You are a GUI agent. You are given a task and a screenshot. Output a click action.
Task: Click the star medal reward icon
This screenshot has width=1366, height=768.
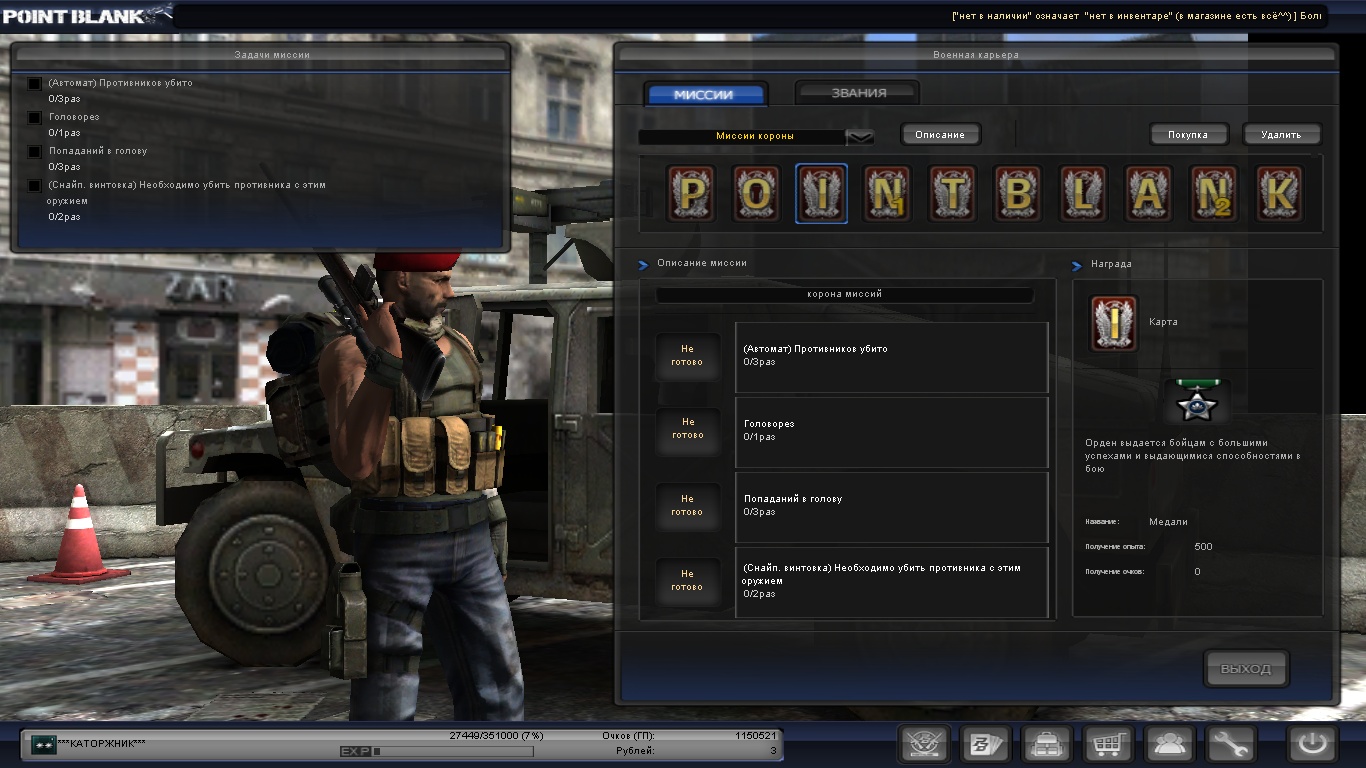point(1197,402)
